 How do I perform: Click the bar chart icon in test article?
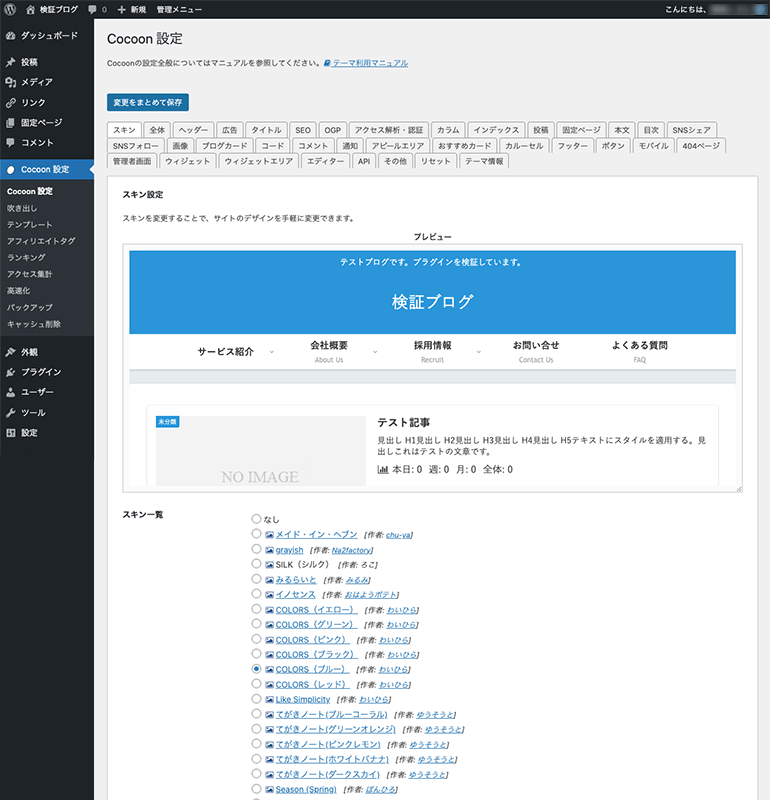(383, 469)
